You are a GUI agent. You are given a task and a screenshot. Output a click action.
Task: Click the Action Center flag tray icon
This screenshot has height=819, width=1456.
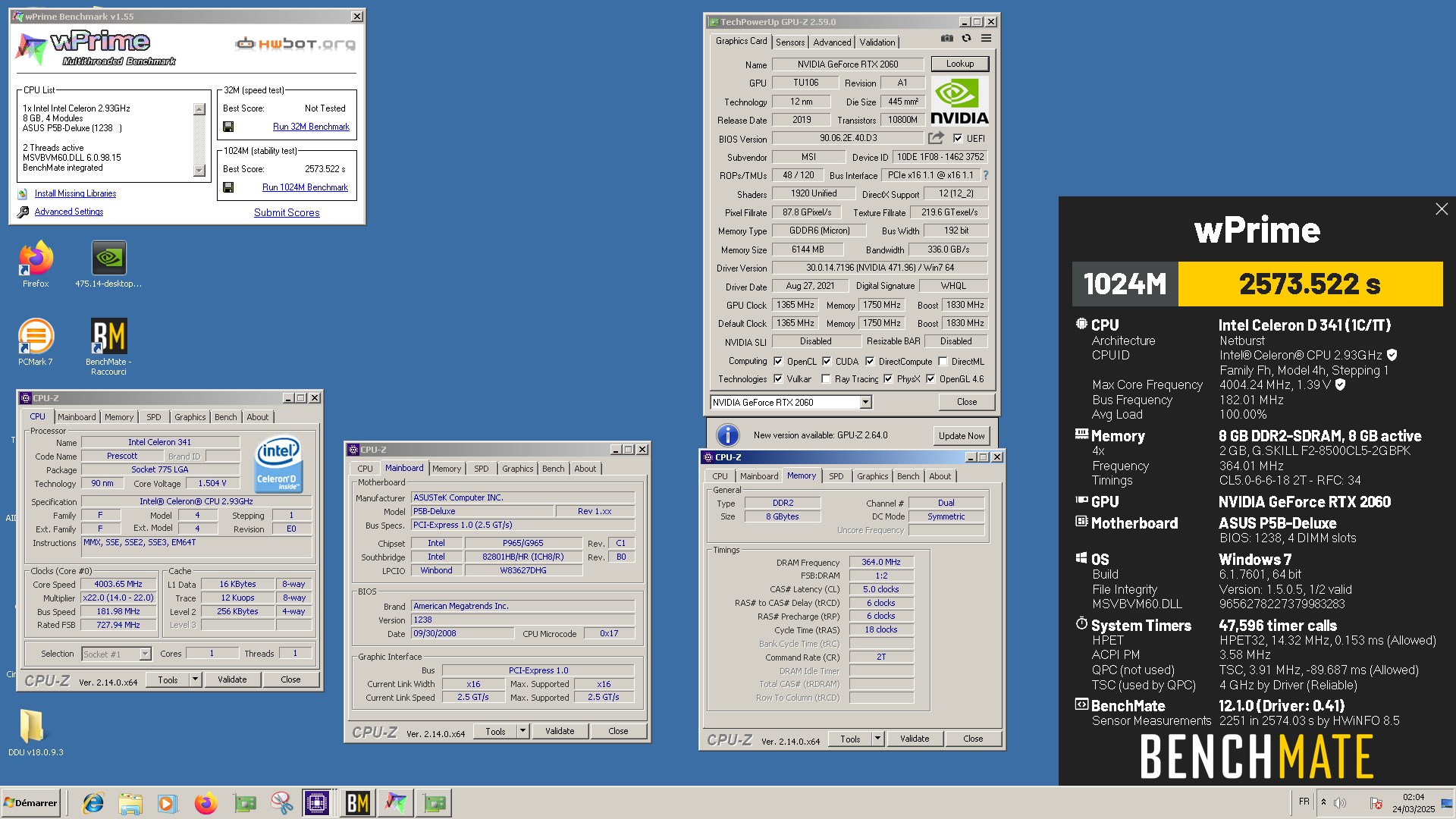(1376, 803)
